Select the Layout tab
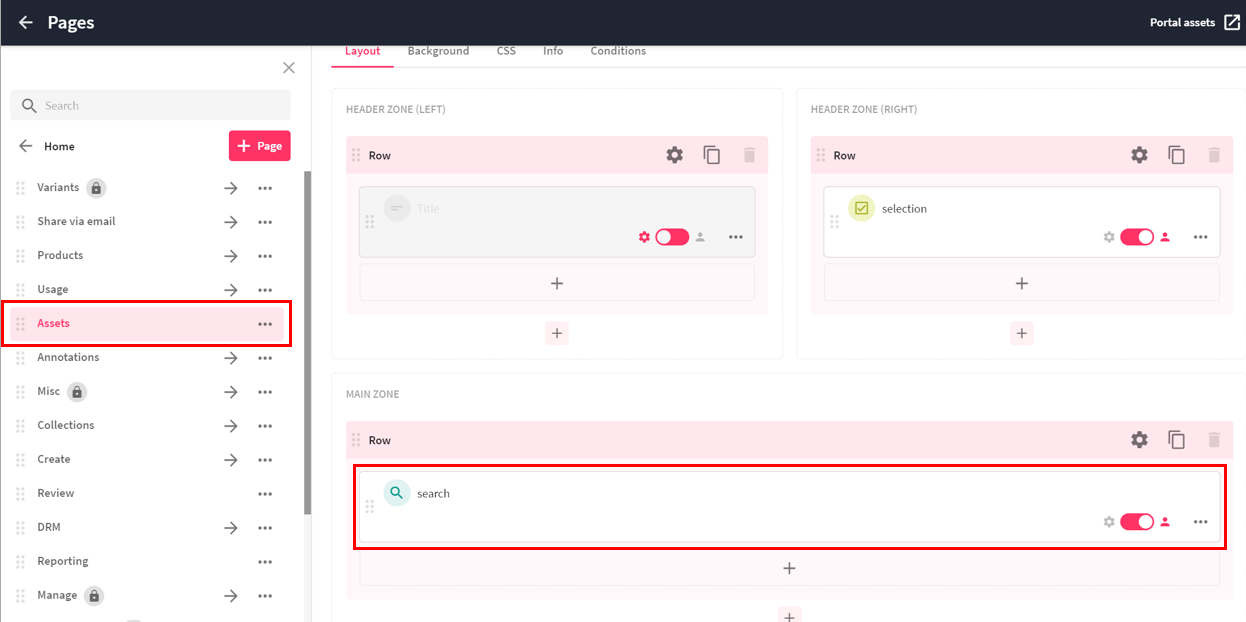1246x622 pixels. click(x=362, y=51)
